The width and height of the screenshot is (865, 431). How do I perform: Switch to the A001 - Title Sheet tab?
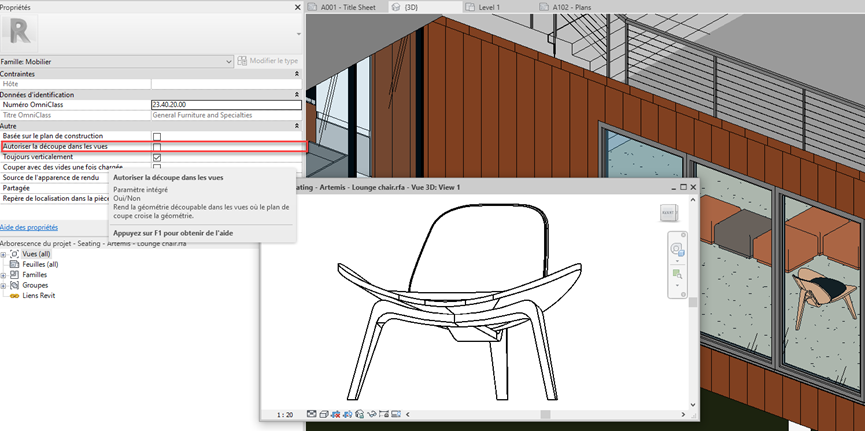coord(346,7)
